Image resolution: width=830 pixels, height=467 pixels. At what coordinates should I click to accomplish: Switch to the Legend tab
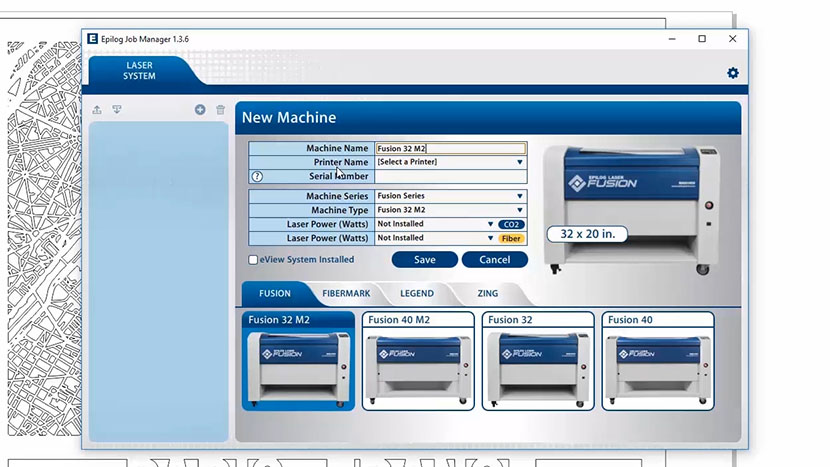417,294
